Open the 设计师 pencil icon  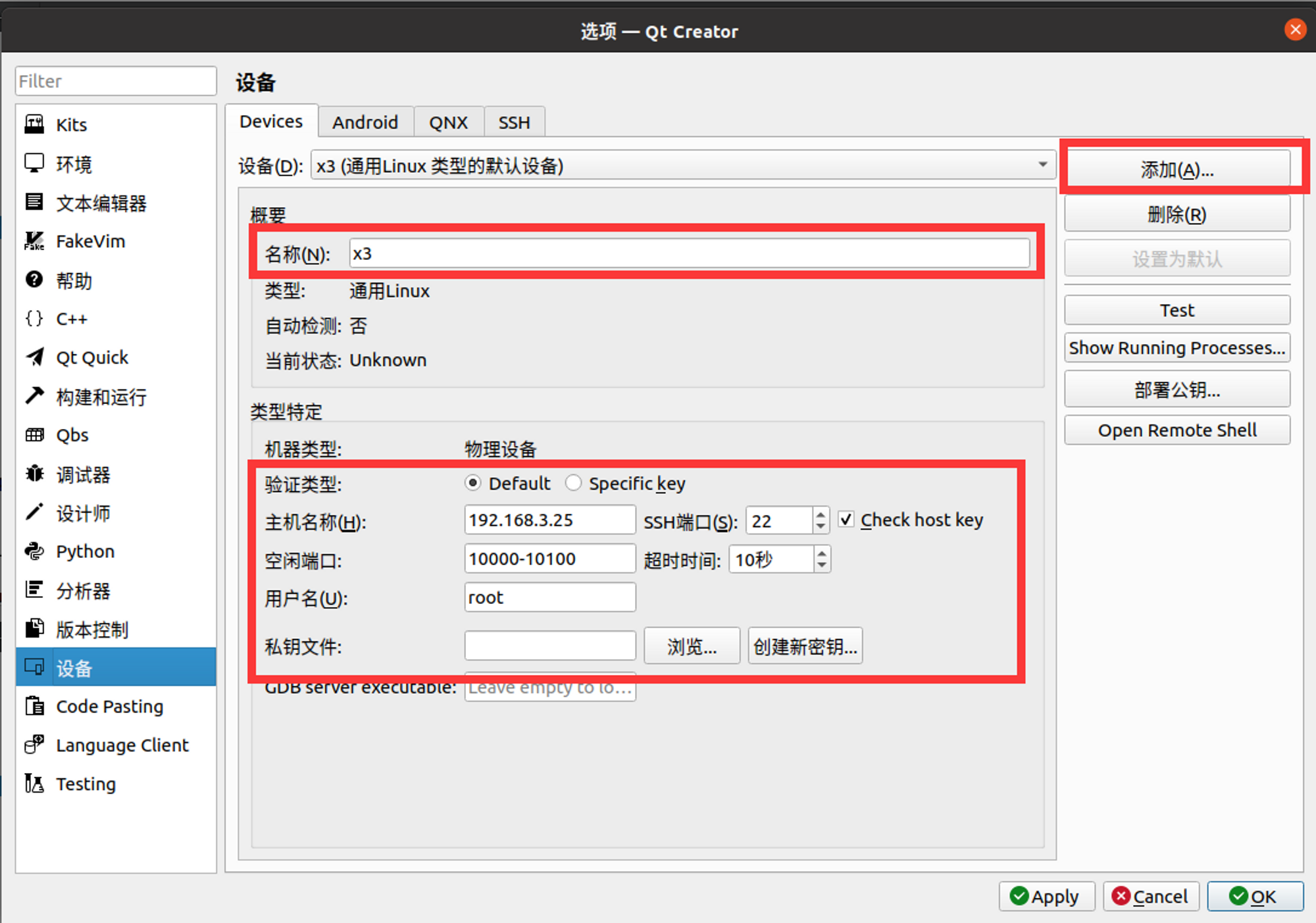34,512
